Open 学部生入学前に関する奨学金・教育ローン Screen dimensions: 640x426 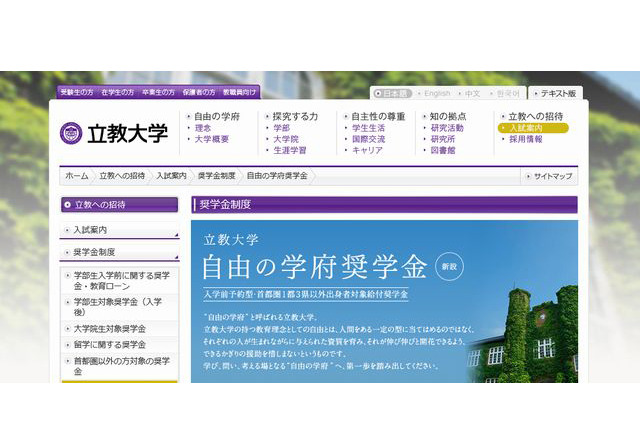pyautogui.click(x=120, y=281)
